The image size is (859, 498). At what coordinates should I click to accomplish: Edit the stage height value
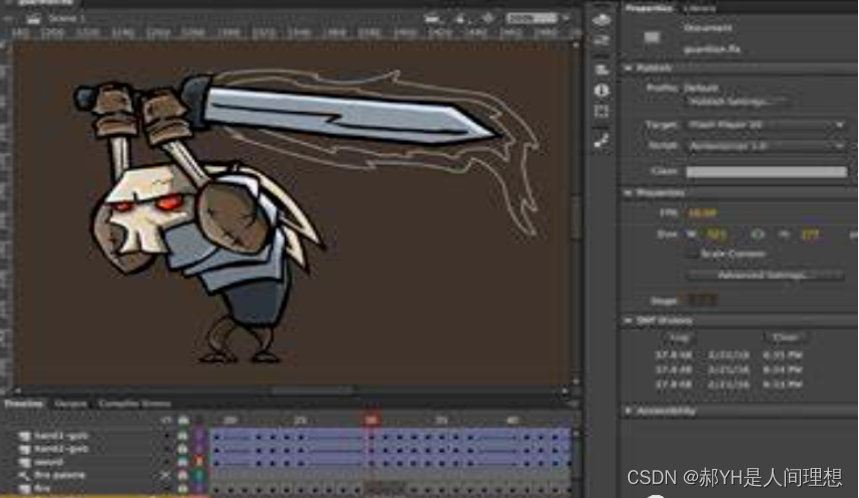(810, 234)
